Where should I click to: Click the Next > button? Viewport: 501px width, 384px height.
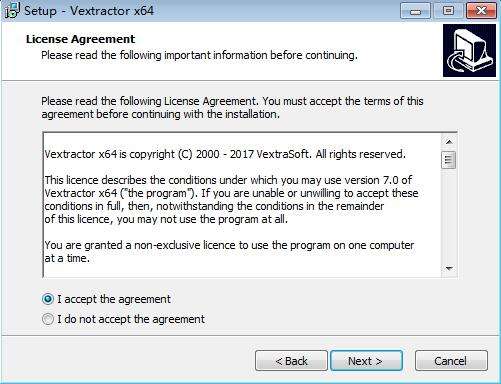point(366,361)
